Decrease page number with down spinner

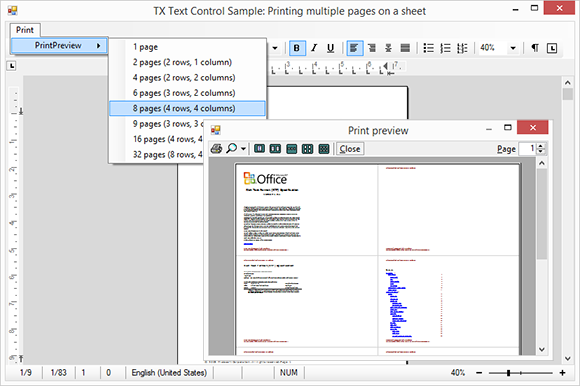[x=541, y=152]
